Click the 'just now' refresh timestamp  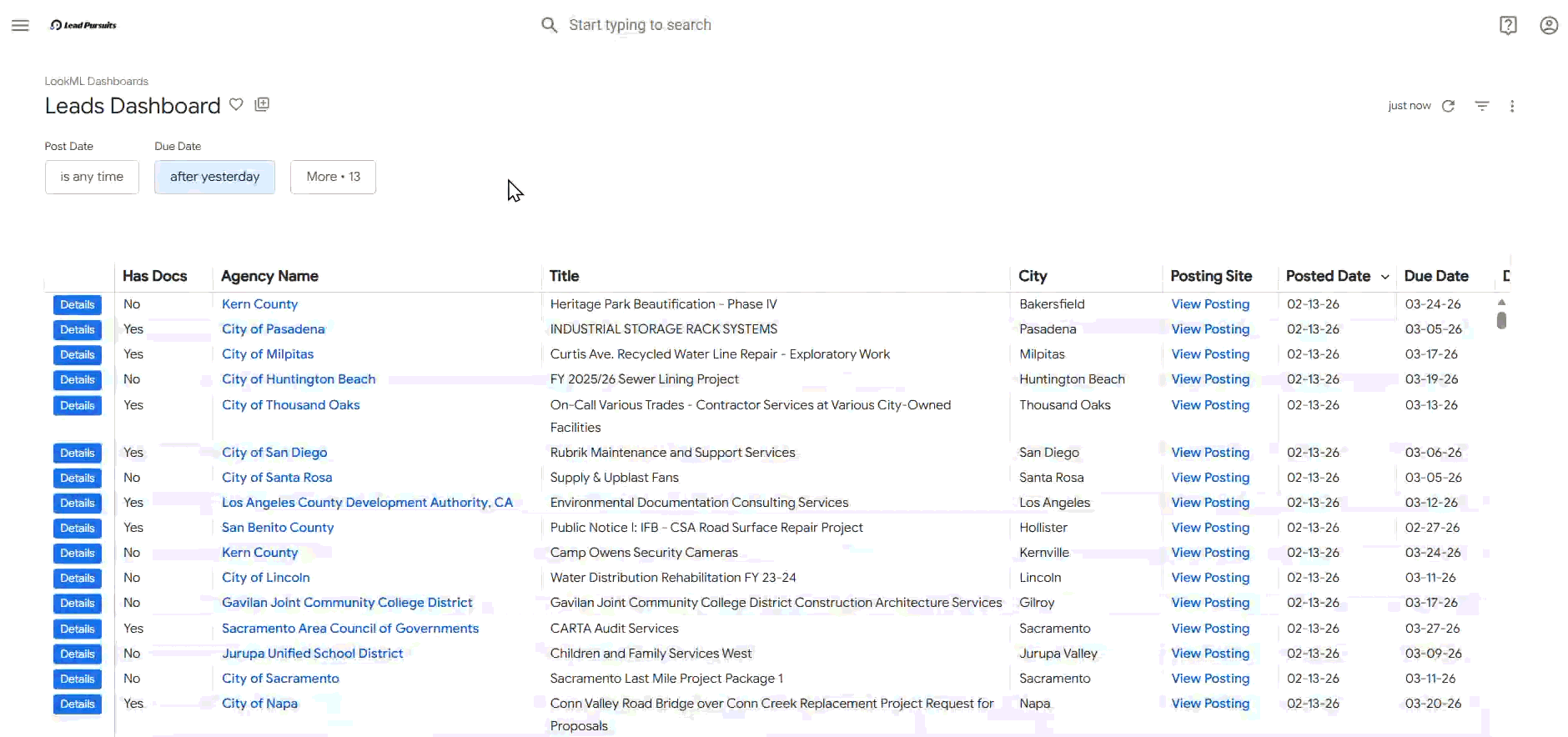[1410, 106]
